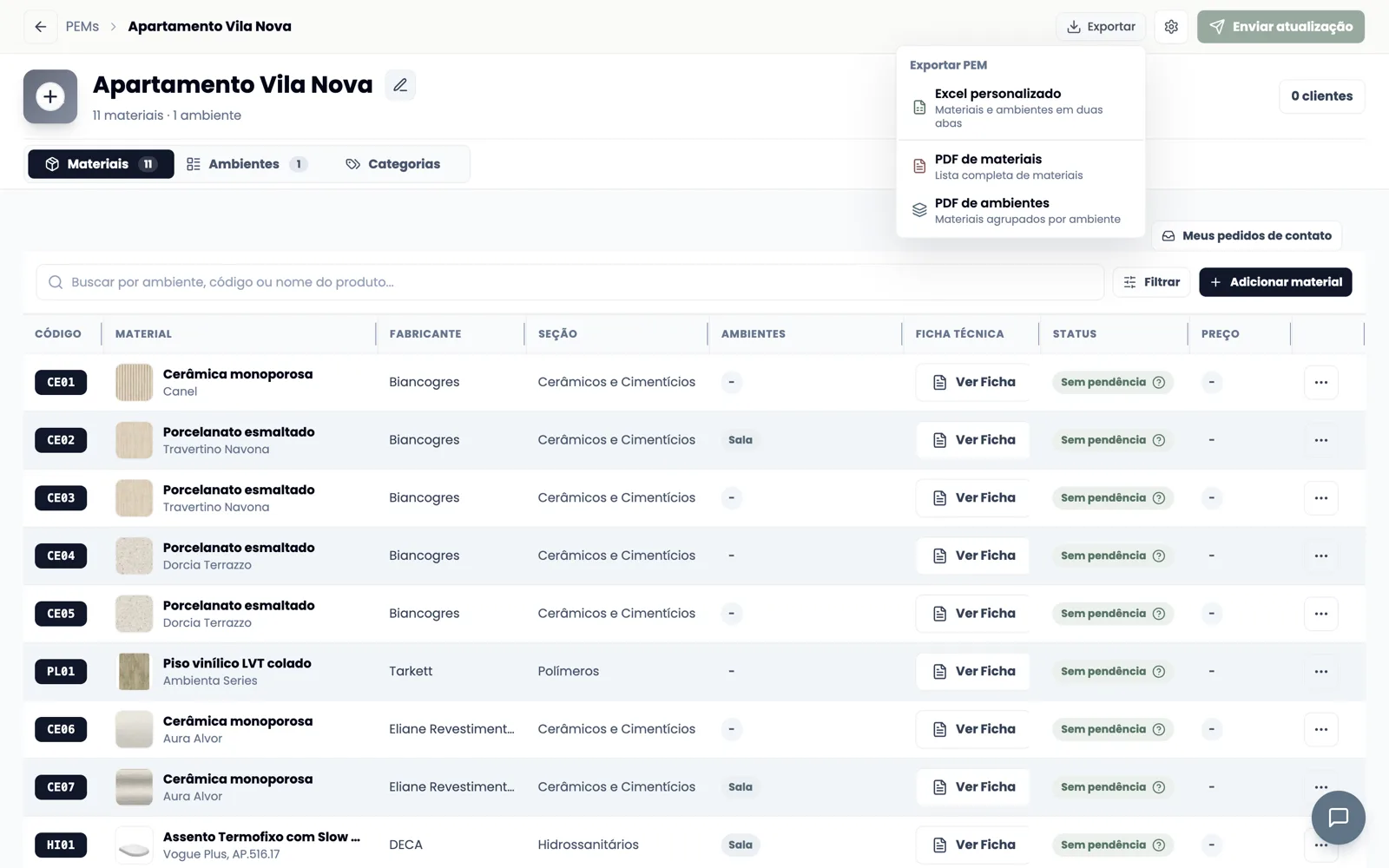
Task: Click status help icon in CE05 row
Action: point(1158,614)
